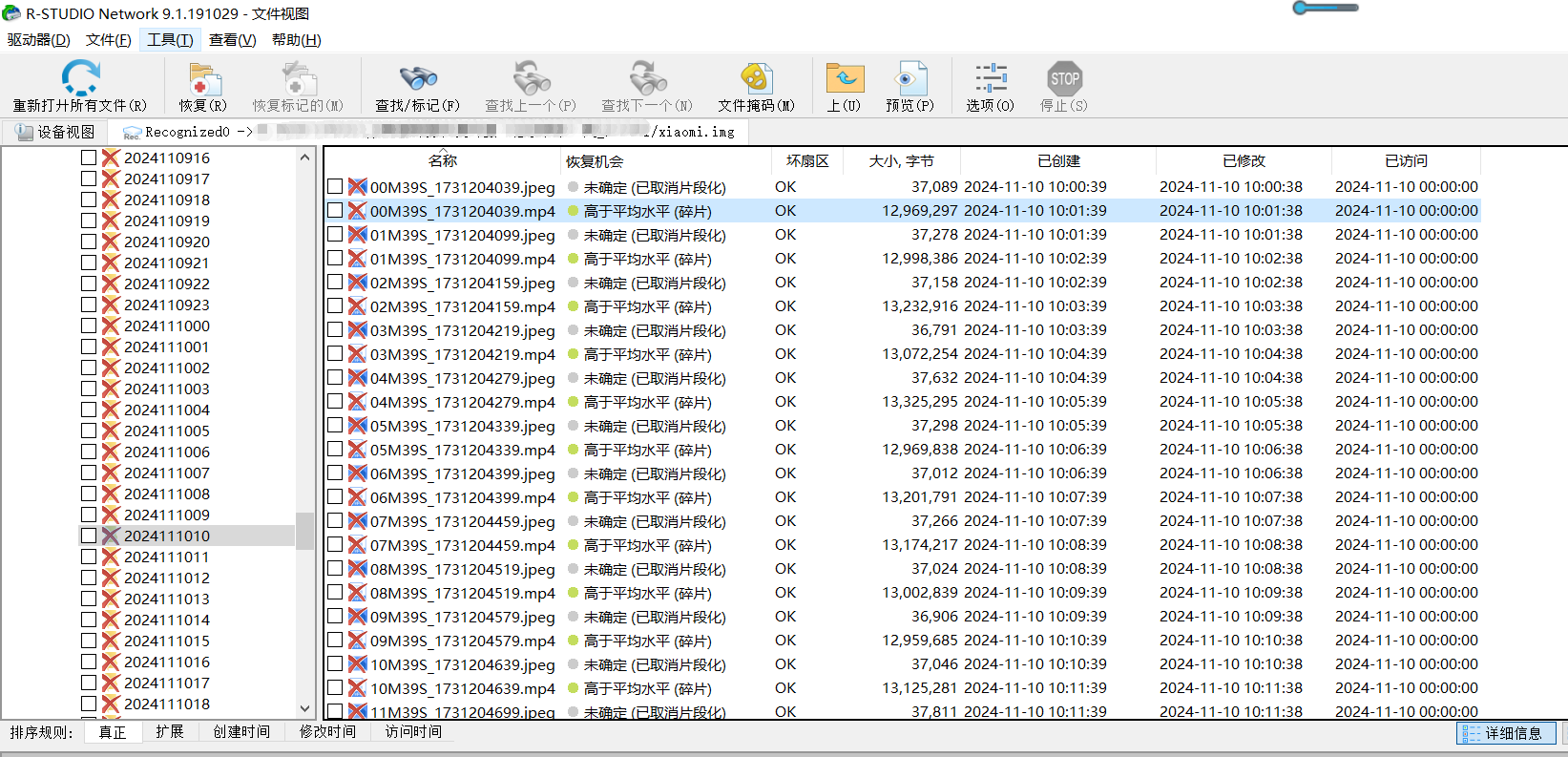Open the Tools (工具) menu
1568x757 pixels.
[170, 40]
